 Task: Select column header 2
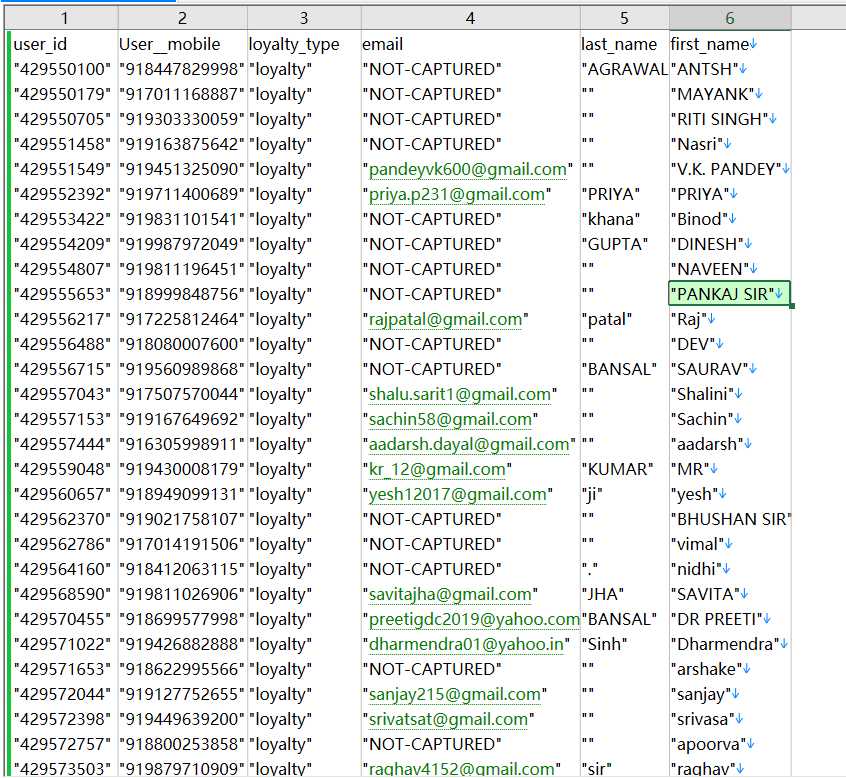tap(182, 18)
